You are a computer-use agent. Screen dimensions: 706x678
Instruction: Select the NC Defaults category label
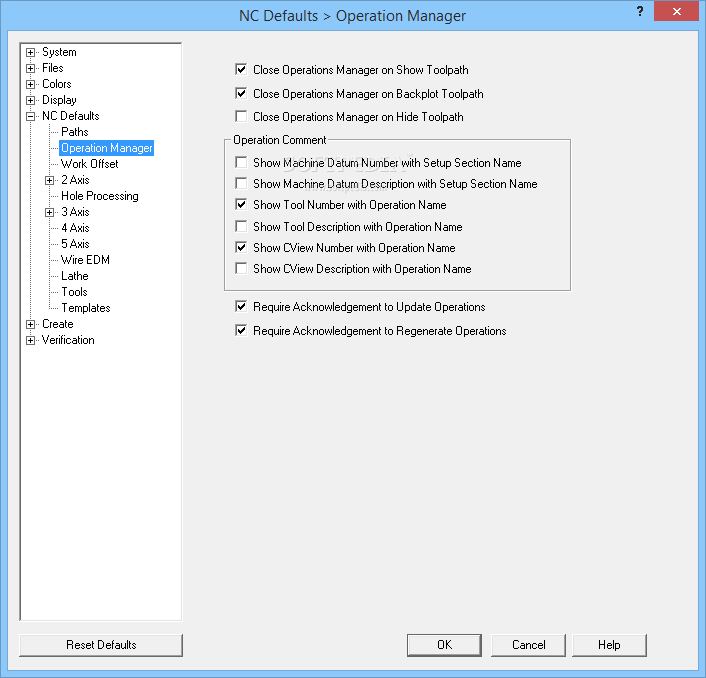click(71, 116)
